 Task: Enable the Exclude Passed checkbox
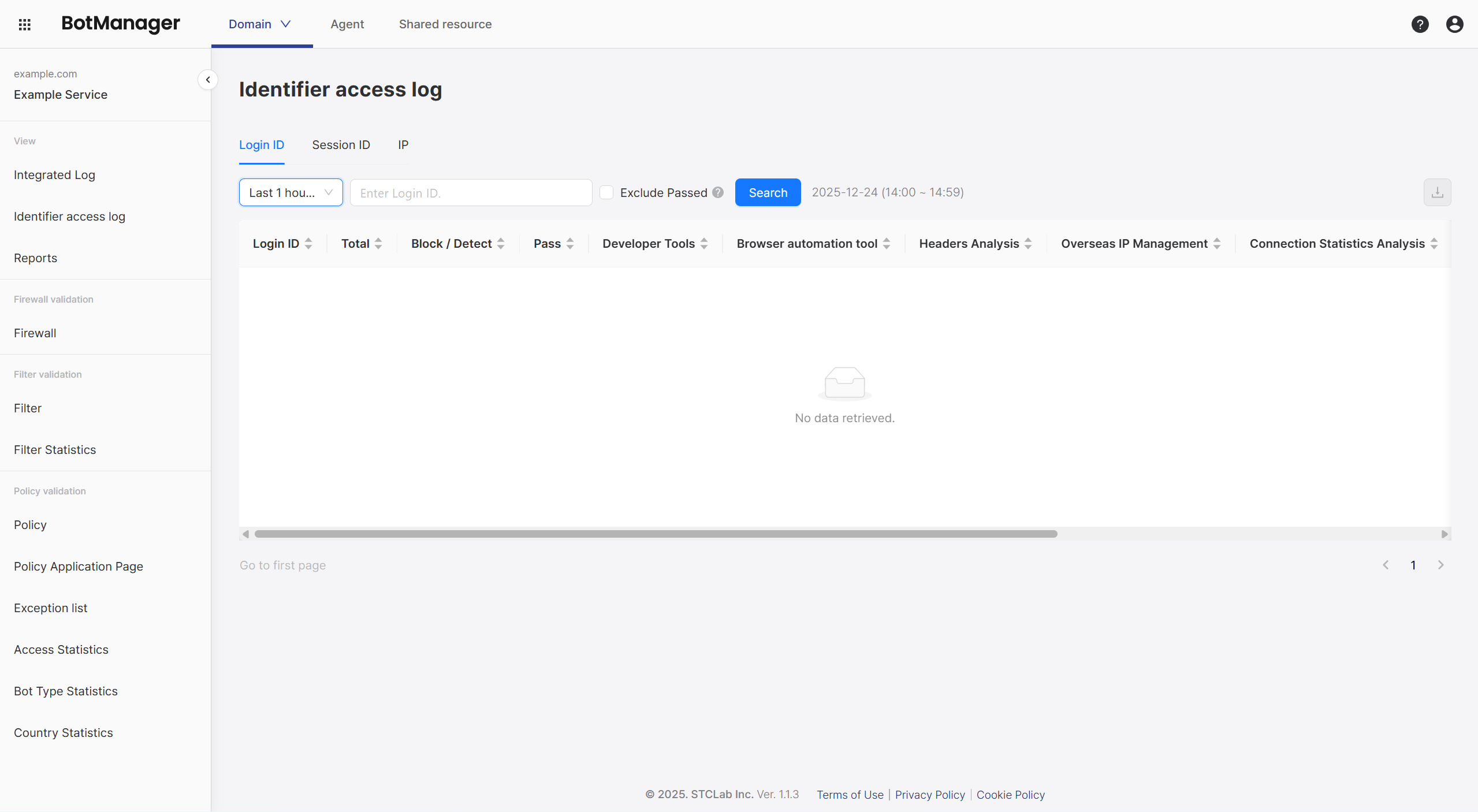click(x=606, y=192)
